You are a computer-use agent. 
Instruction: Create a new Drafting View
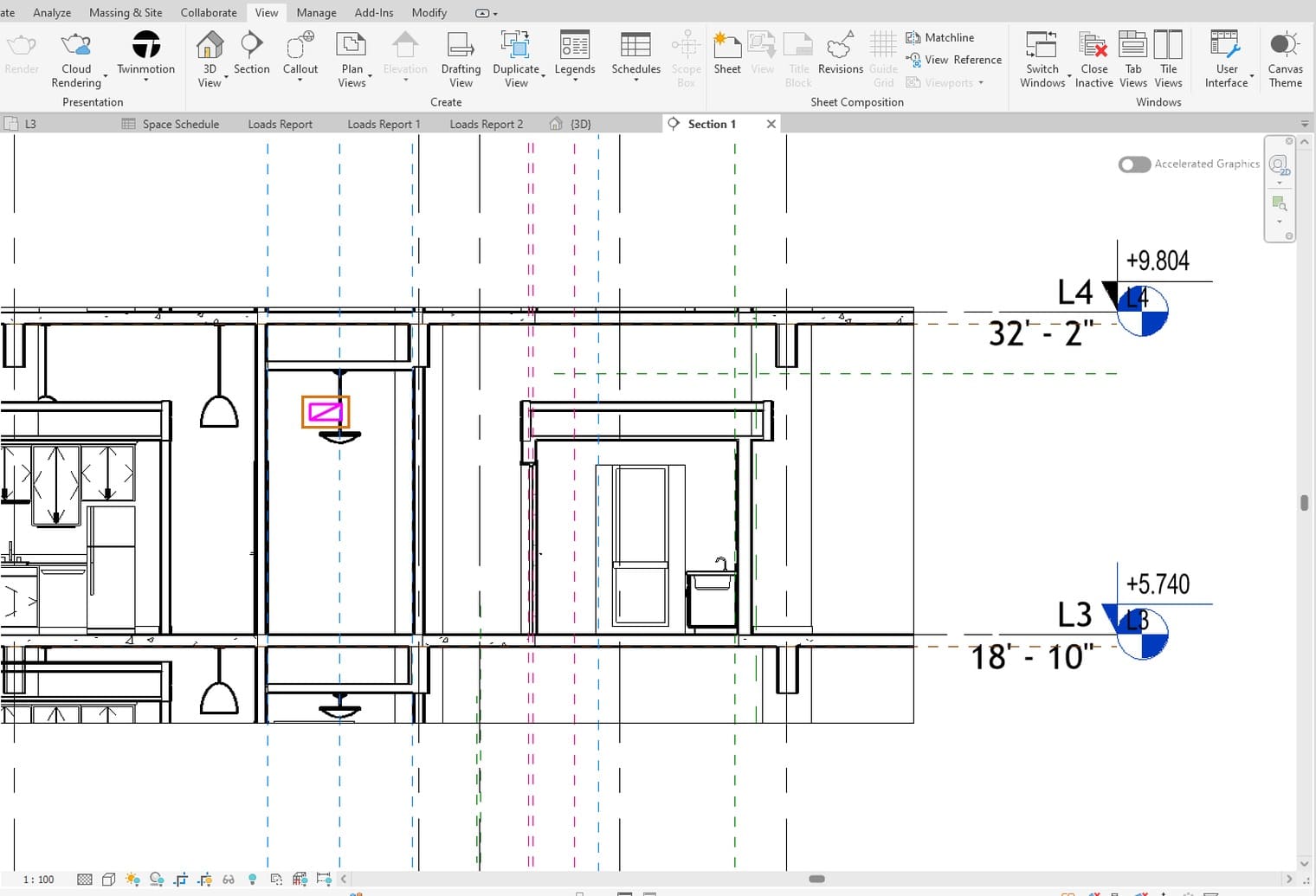[461, 58]
